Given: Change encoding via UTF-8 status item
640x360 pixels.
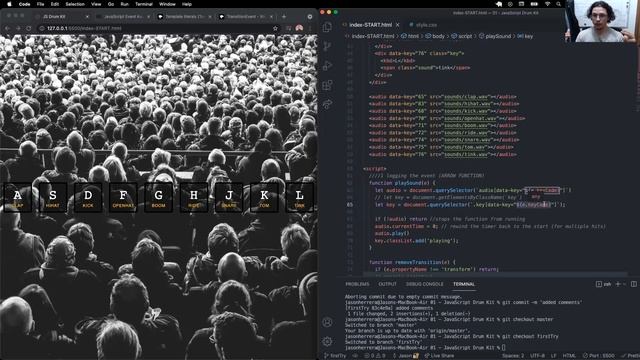Looking at the screenshot, I should pos(537,356).
